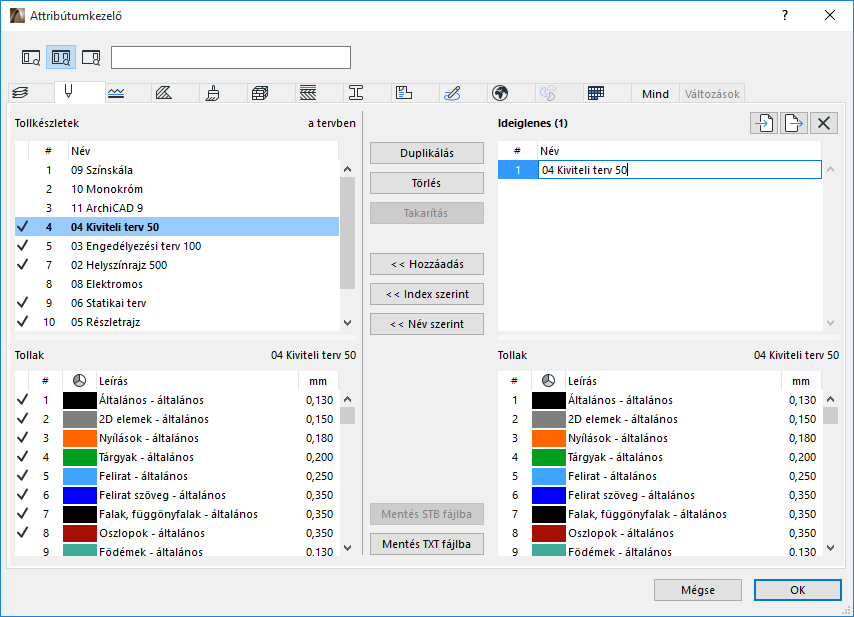Open the Profiles I-beam tab icon
Viewport: 854px width, 617px height.
point(356,93)
